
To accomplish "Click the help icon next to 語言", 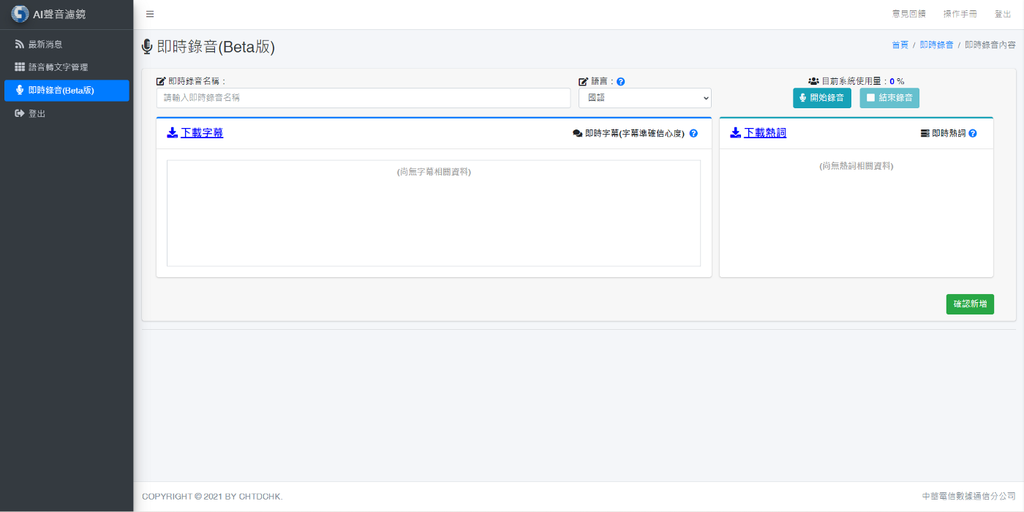I will 621,82.
